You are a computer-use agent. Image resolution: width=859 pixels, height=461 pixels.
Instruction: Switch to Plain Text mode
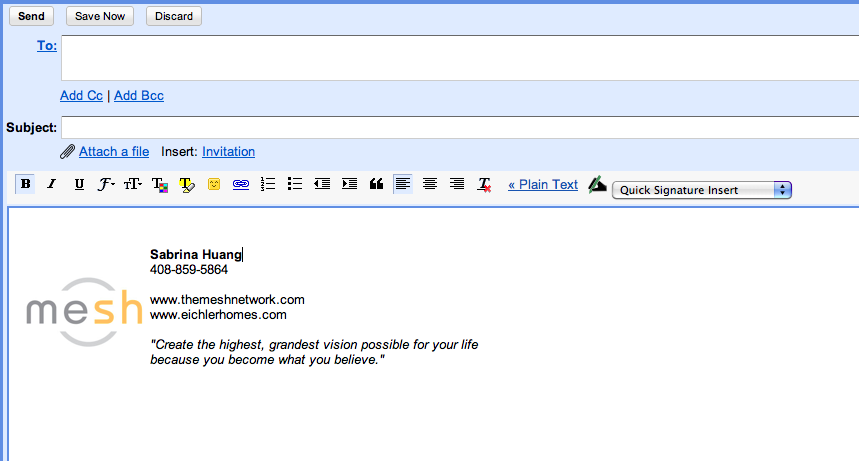pyautogui.click(x=543, y=184)
